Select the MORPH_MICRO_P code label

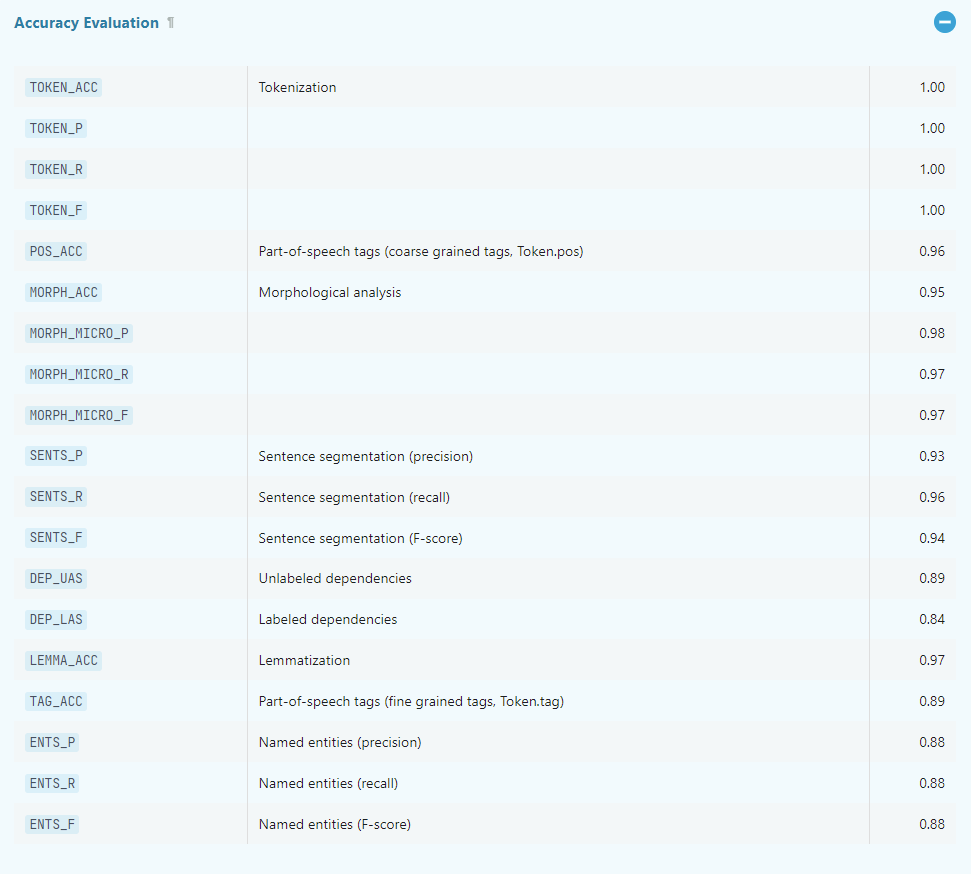[x=79, y=333]
